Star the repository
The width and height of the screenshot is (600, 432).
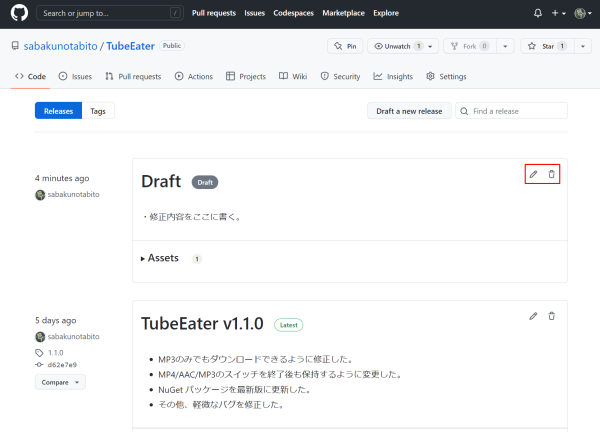click(547, 46)
